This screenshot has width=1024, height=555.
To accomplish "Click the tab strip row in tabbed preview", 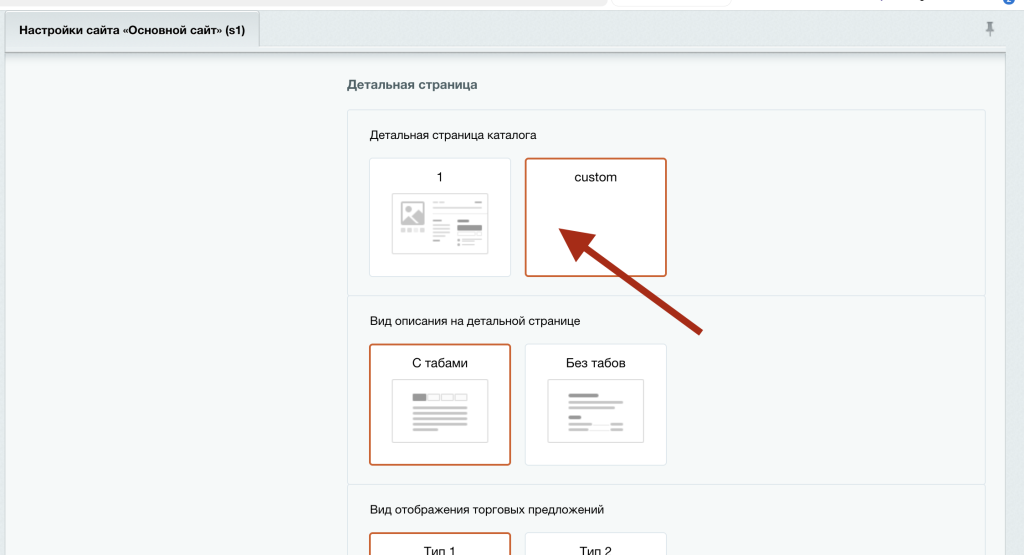I will click(440, 397).
